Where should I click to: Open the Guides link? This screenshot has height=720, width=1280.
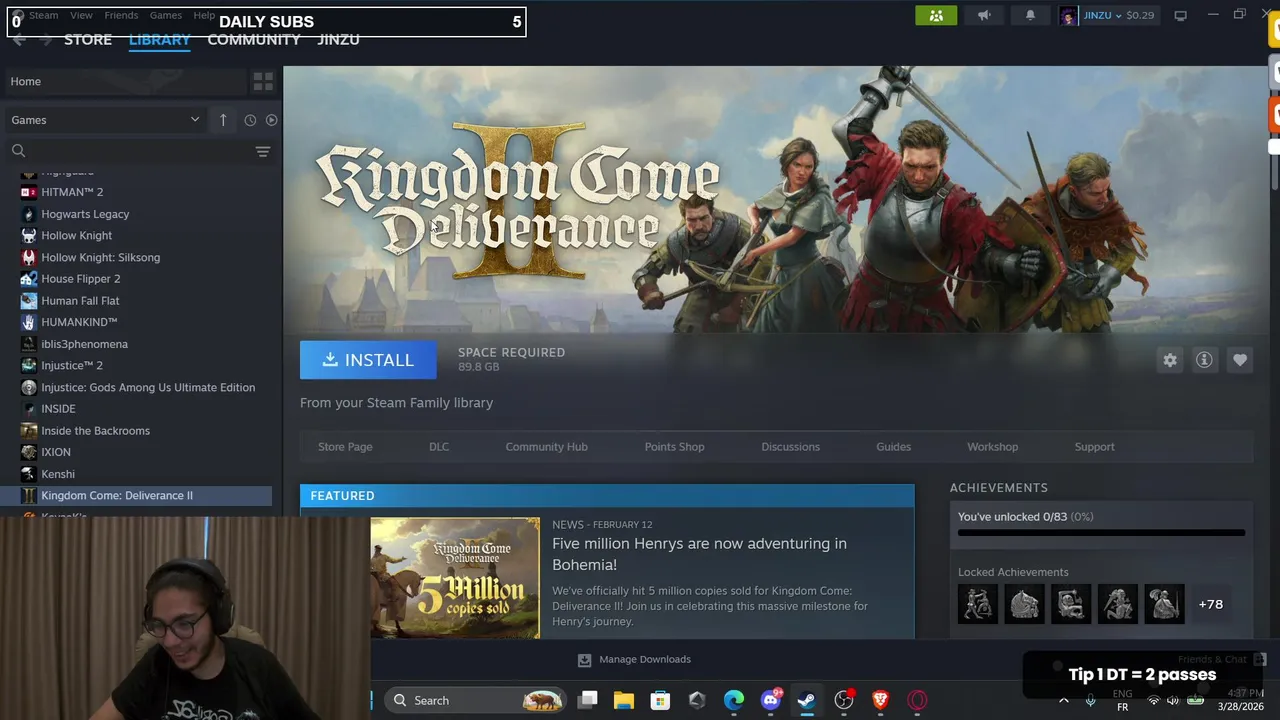[x=893, y=447]
